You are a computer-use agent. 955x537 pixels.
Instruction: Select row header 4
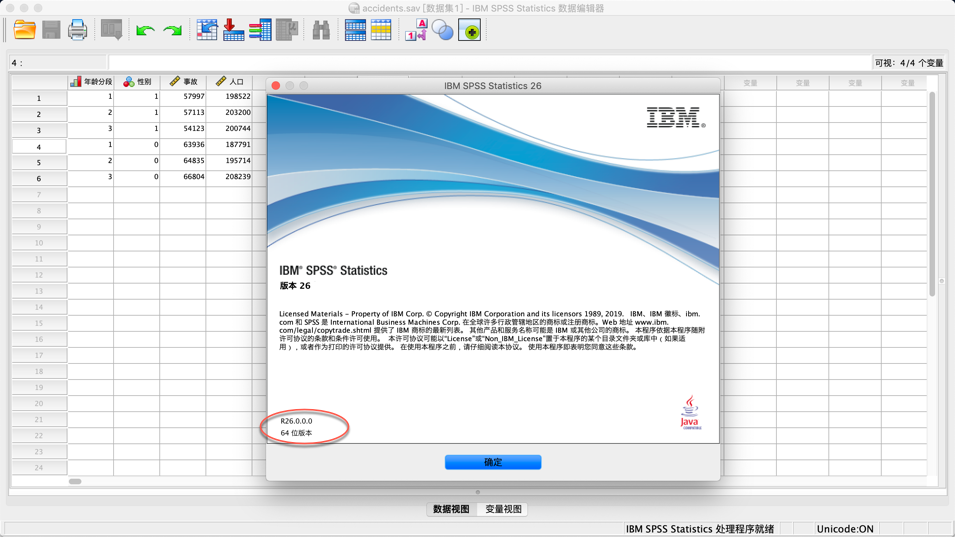tap(39, 147)
